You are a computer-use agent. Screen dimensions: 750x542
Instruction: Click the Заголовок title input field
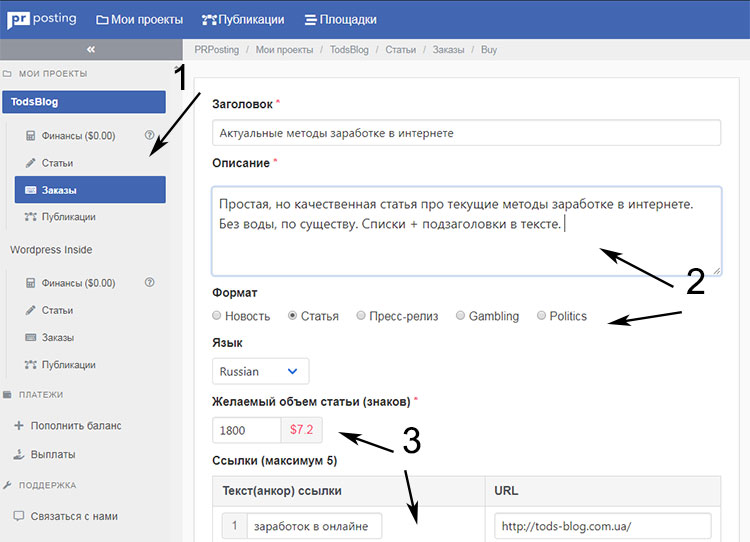[x=466, y=133]
